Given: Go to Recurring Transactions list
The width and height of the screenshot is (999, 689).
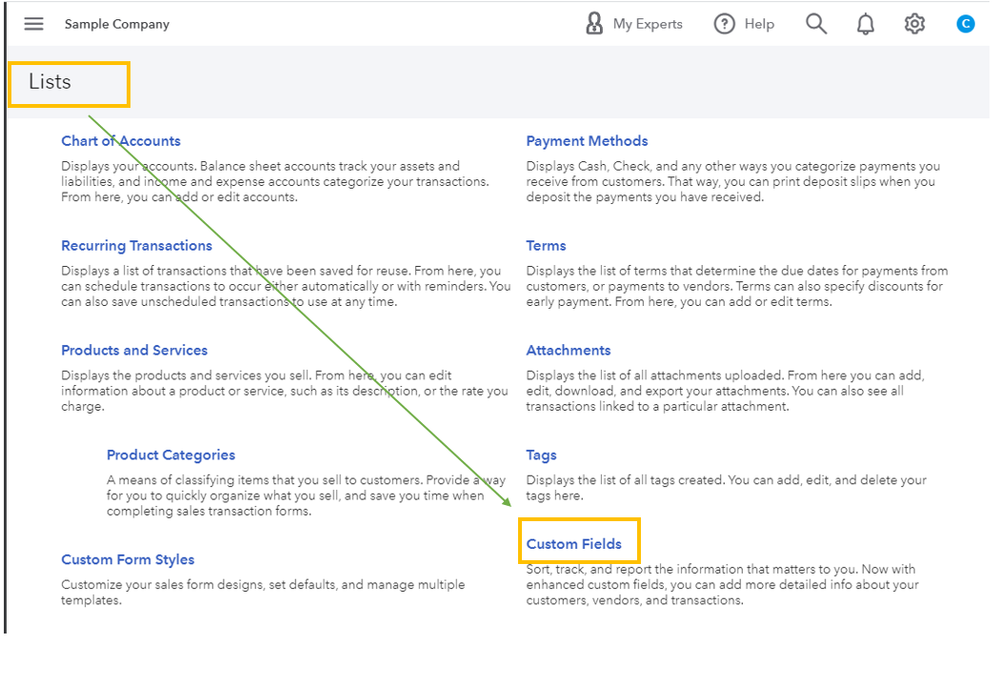Looking at the screenshot, I should (137, 246).
